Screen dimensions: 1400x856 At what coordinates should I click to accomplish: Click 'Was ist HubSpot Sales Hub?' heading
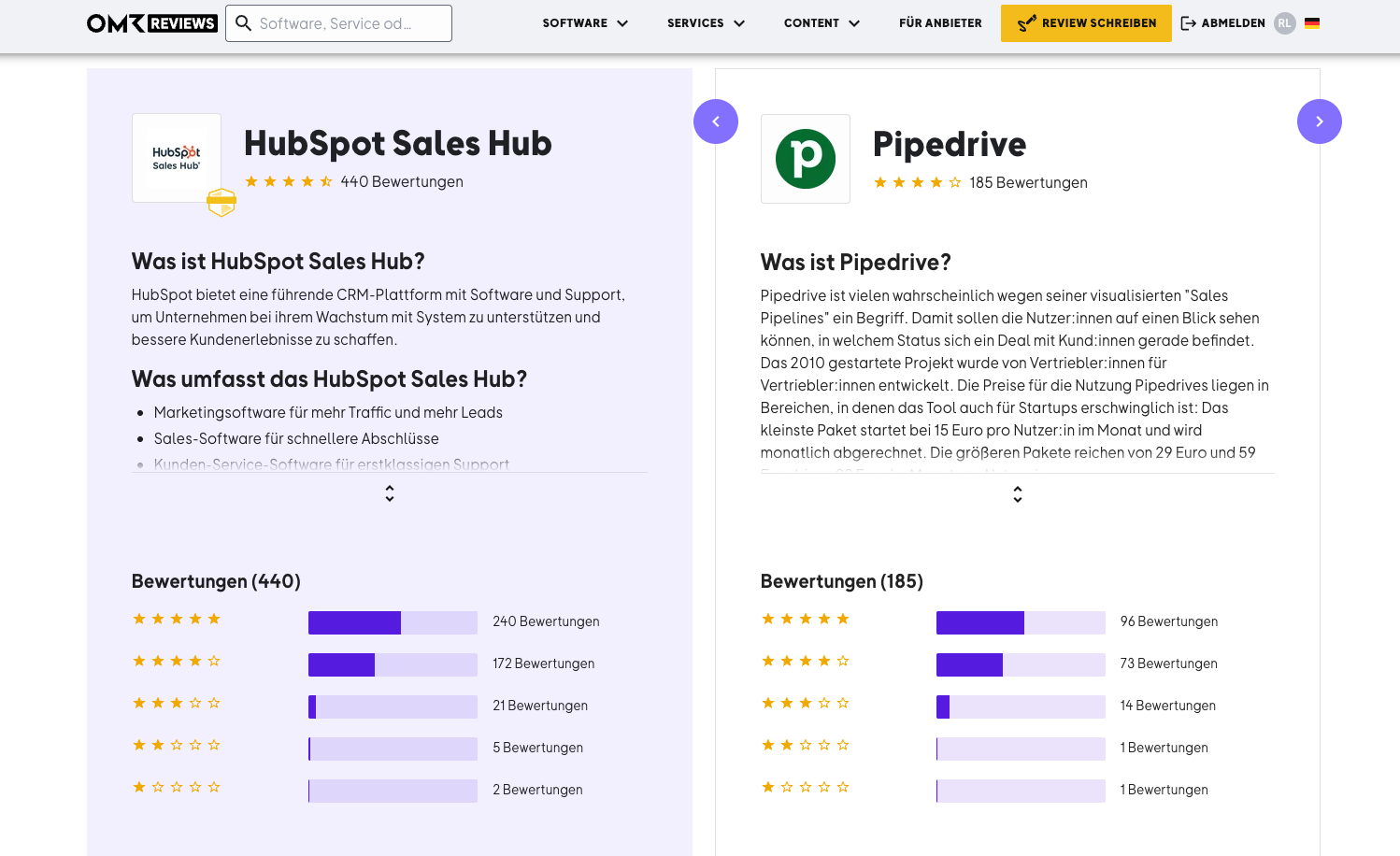coord(279,261)
